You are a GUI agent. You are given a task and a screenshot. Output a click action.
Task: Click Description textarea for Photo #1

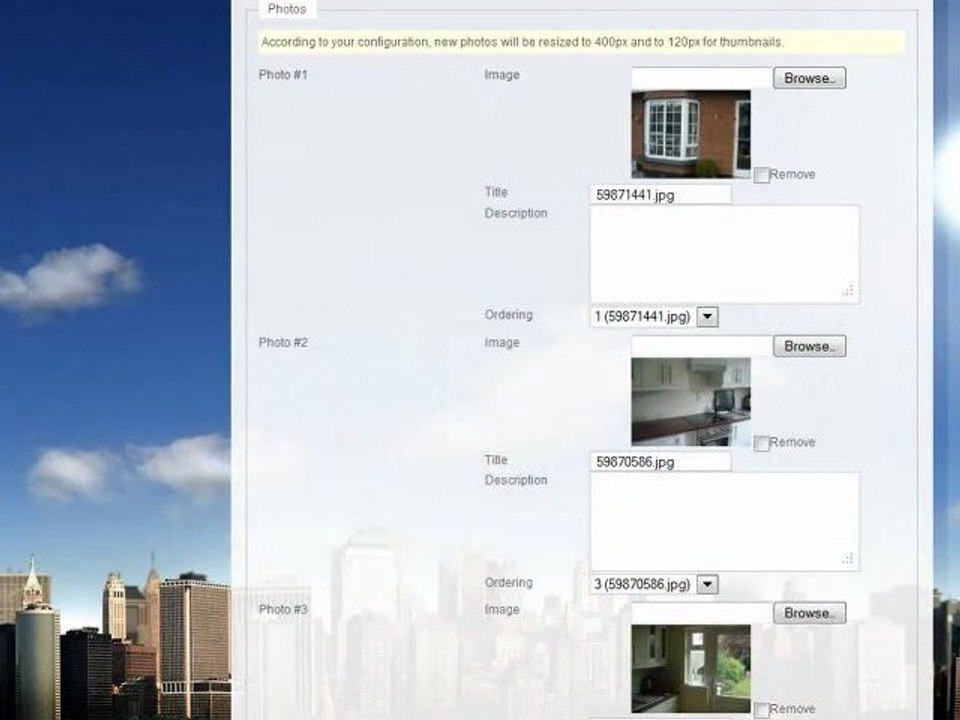point(724,255)
